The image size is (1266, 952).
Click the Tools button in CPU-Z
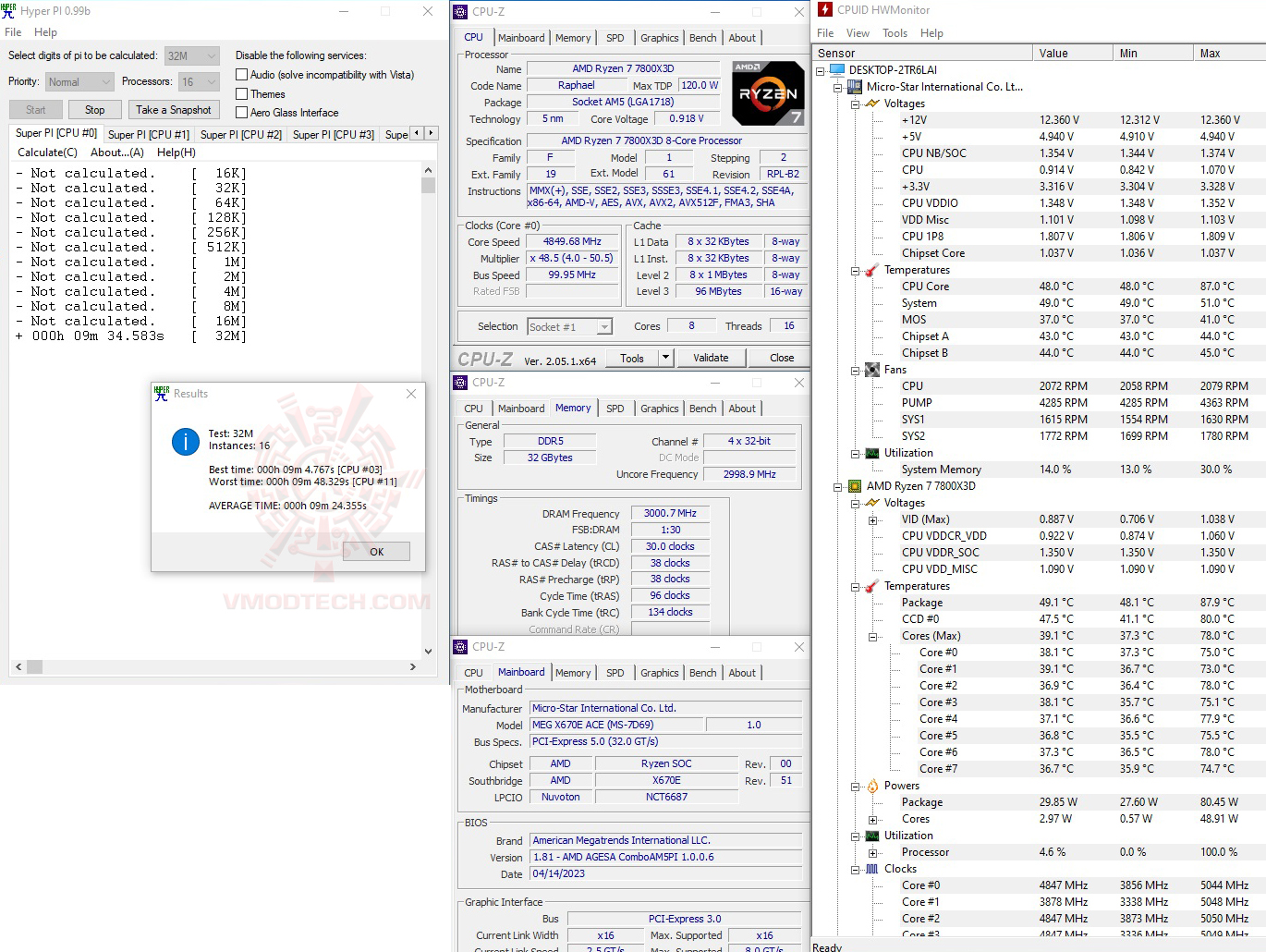pos(632,358)
